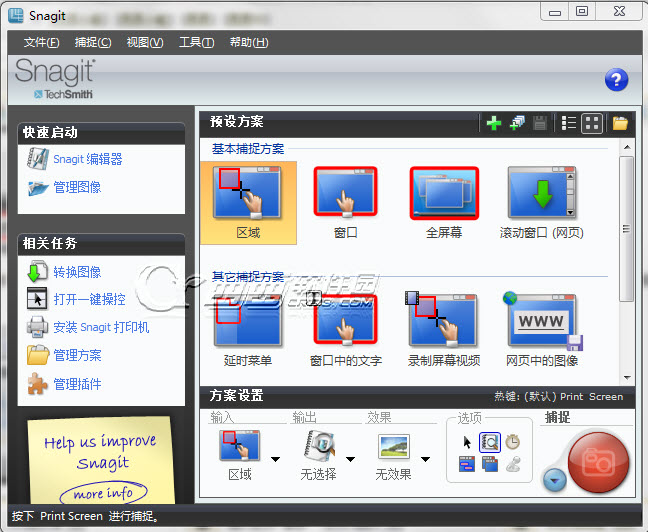
Task: Open the 输出 无选择 dropdown arrow
Action: [x=350, y=459]
